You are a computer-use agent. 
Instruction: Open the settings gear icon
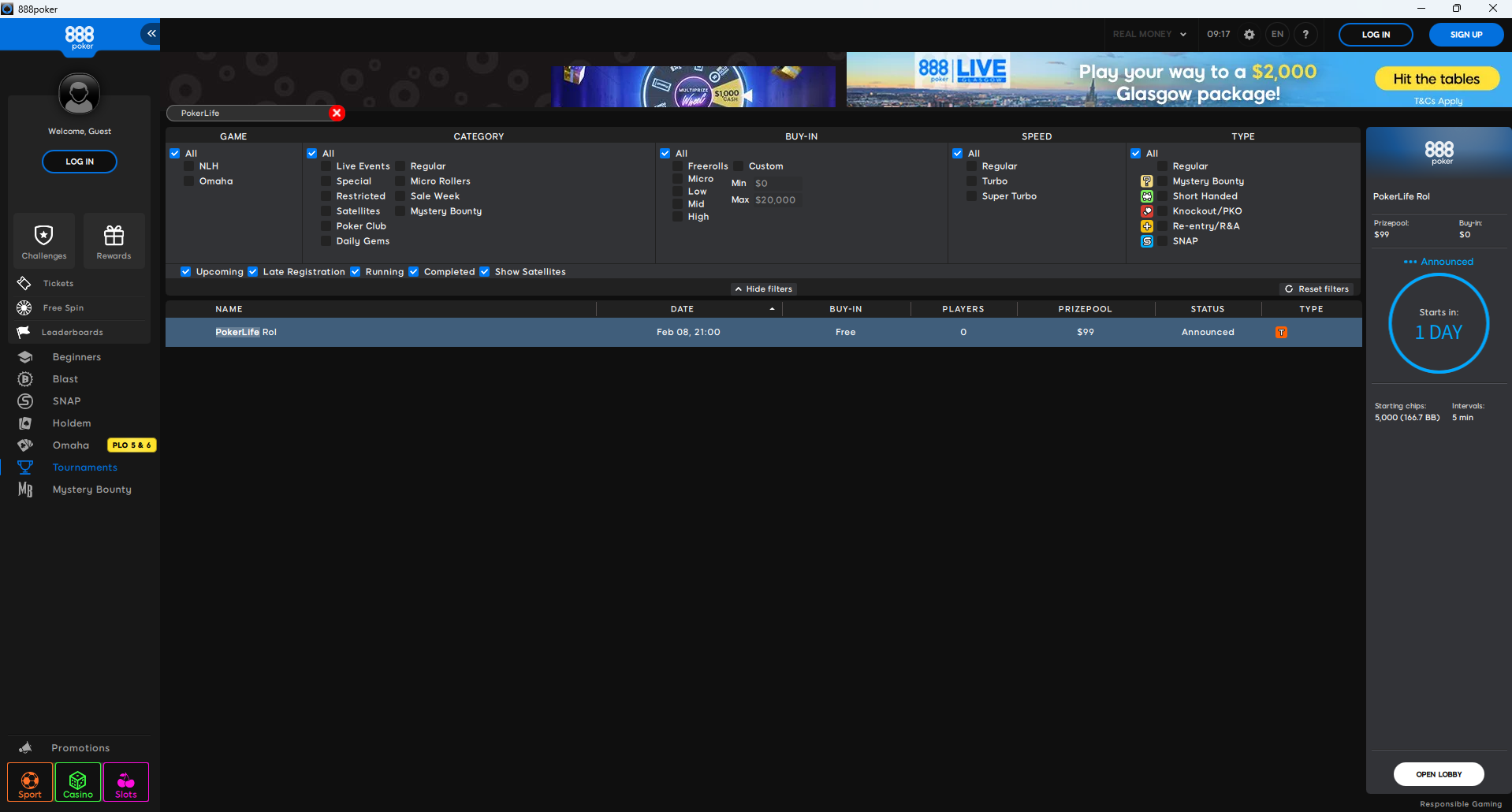click(x=1249, y=35)
